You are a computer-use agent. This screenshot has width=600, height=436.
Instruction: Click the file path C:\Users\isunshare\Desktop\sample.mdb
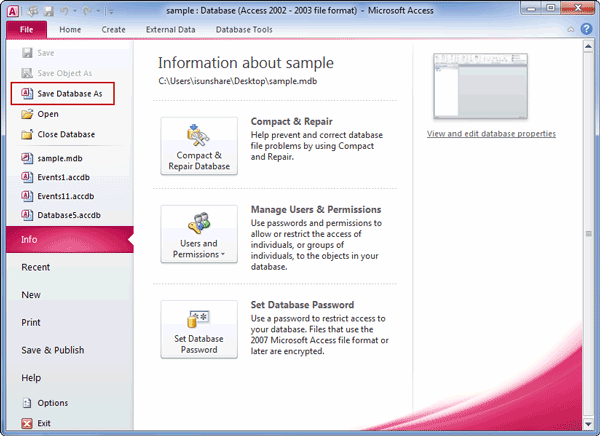238,81
